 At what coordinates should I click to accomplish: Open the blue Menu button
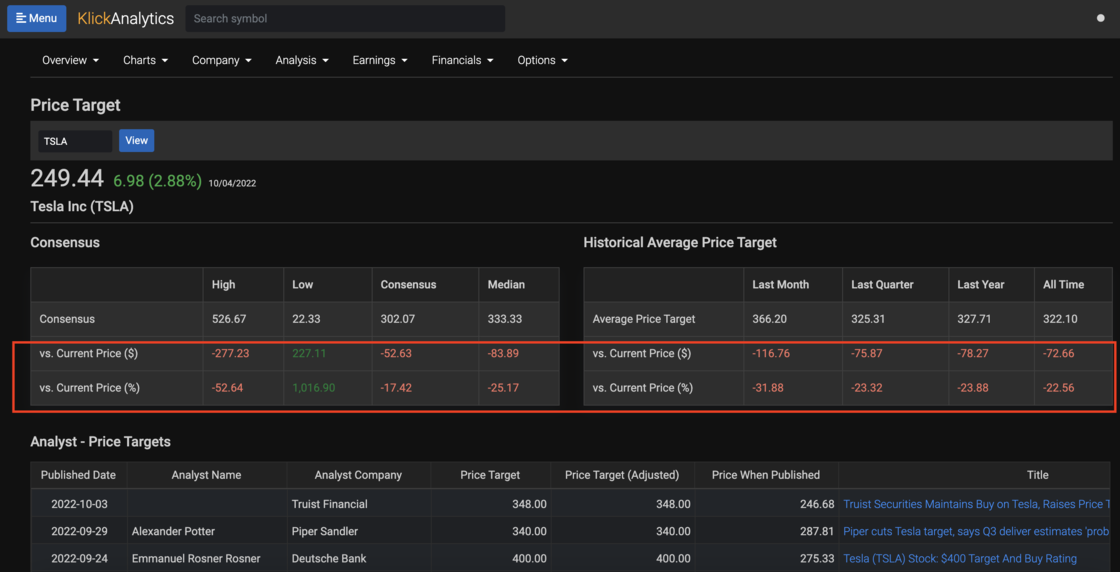pyautogui.click(x=36, y=19)
